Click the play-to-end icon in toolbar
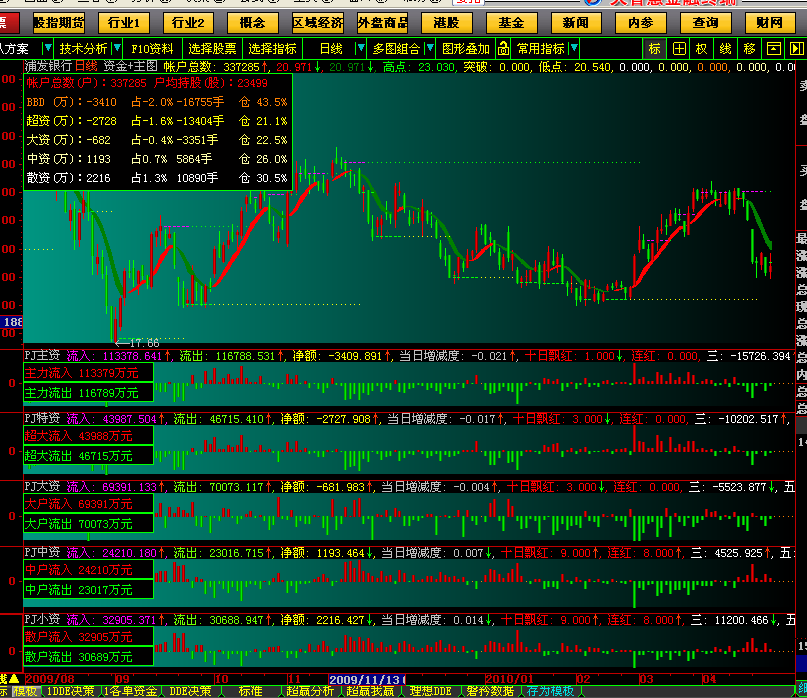 (796, 49)
